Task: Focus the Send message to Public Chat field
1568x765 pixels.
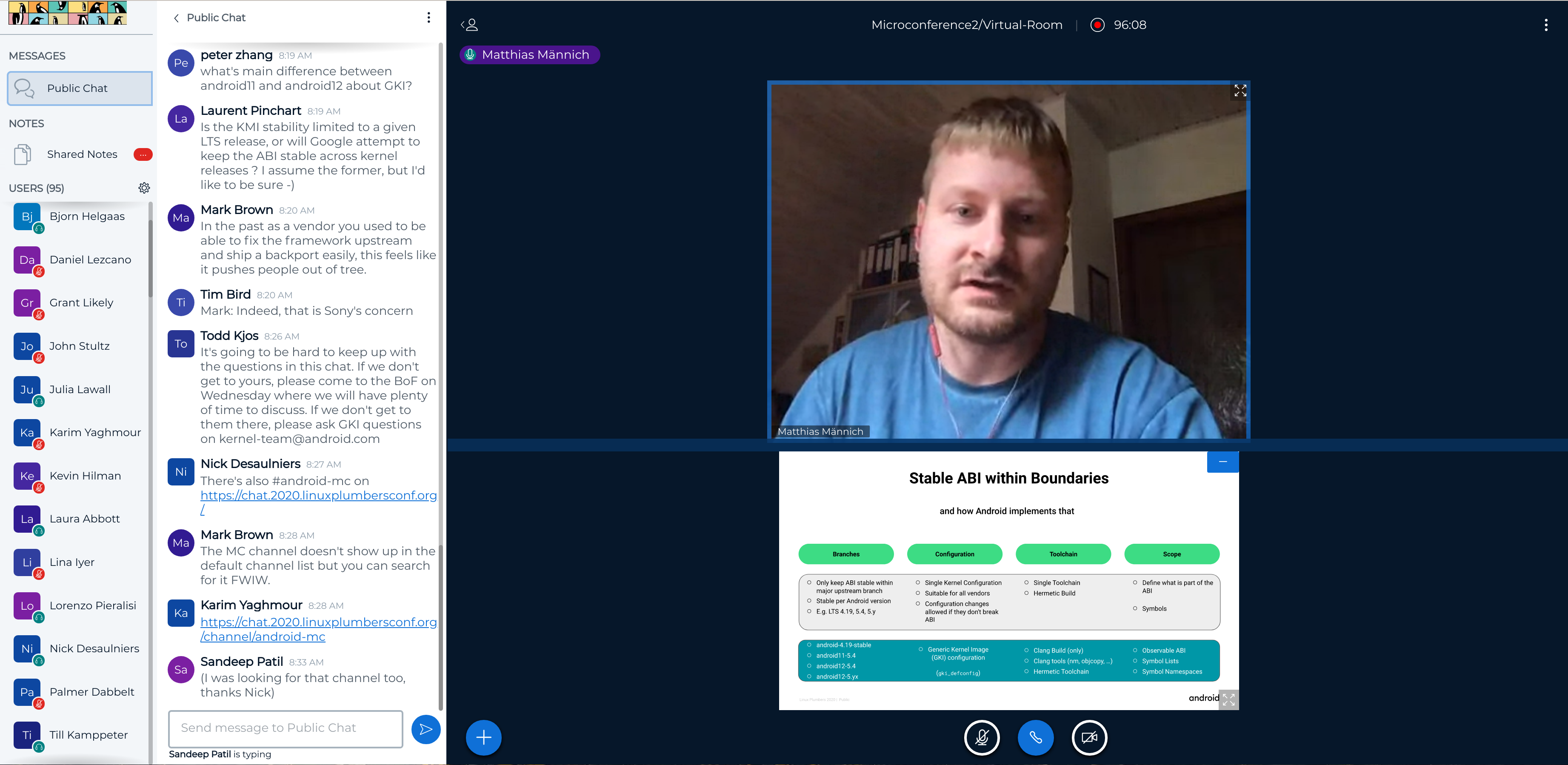Action: (x=286, y=728)
